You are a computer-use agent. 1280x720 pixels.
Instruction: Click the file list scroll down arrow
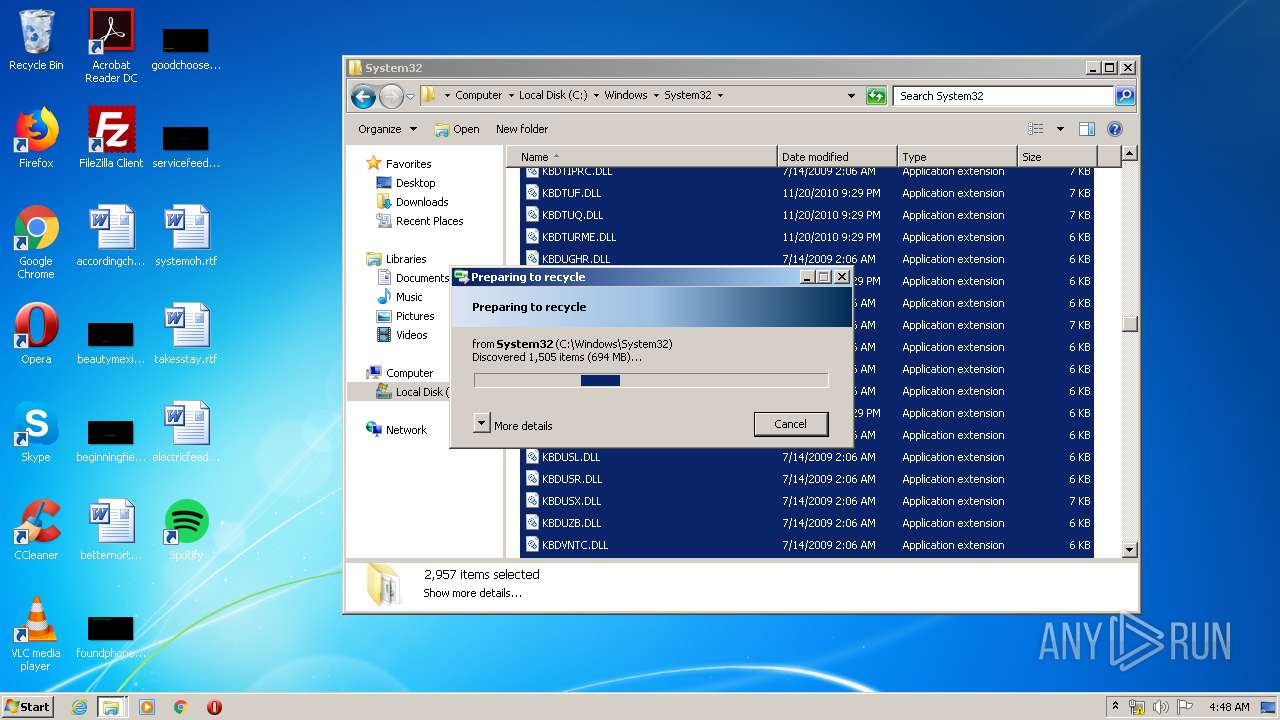pos(1130,550)
